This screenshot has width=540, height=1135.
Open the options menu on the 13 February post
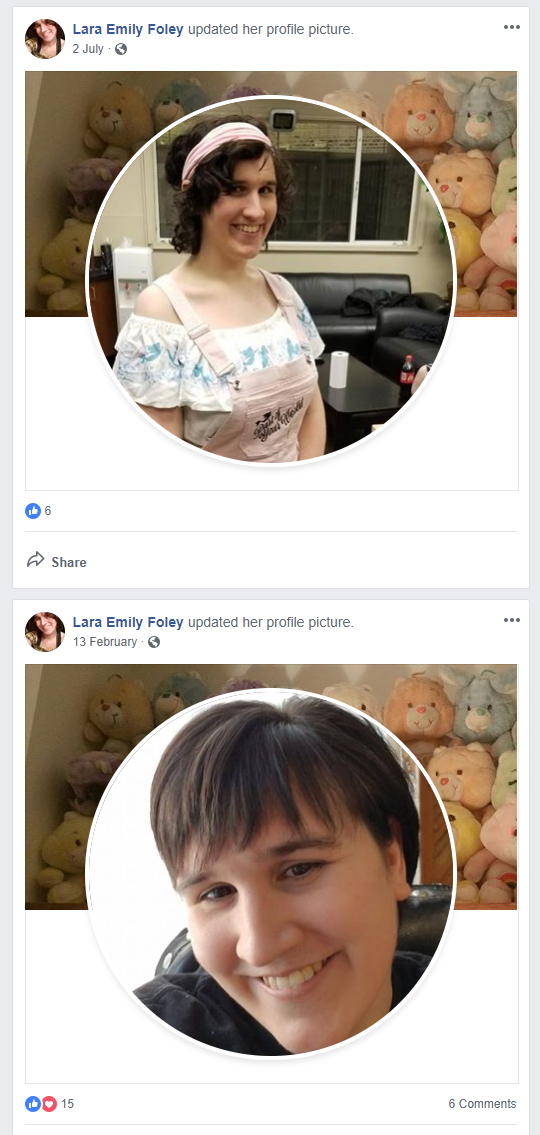click(512, 620)
